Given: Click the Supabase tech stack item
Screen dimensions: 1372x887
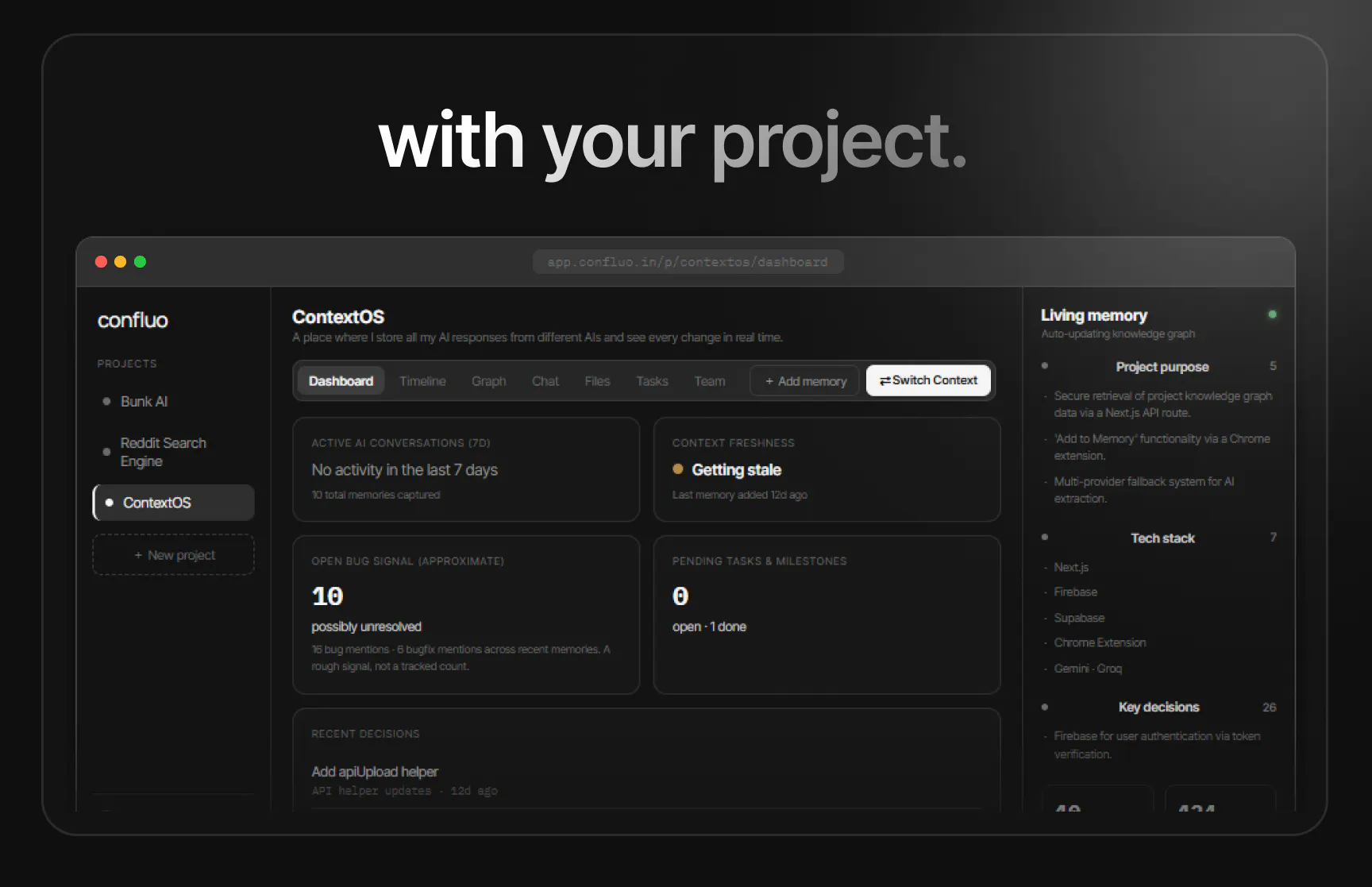Looking at the screenshot, I should tap(1079, 618).
